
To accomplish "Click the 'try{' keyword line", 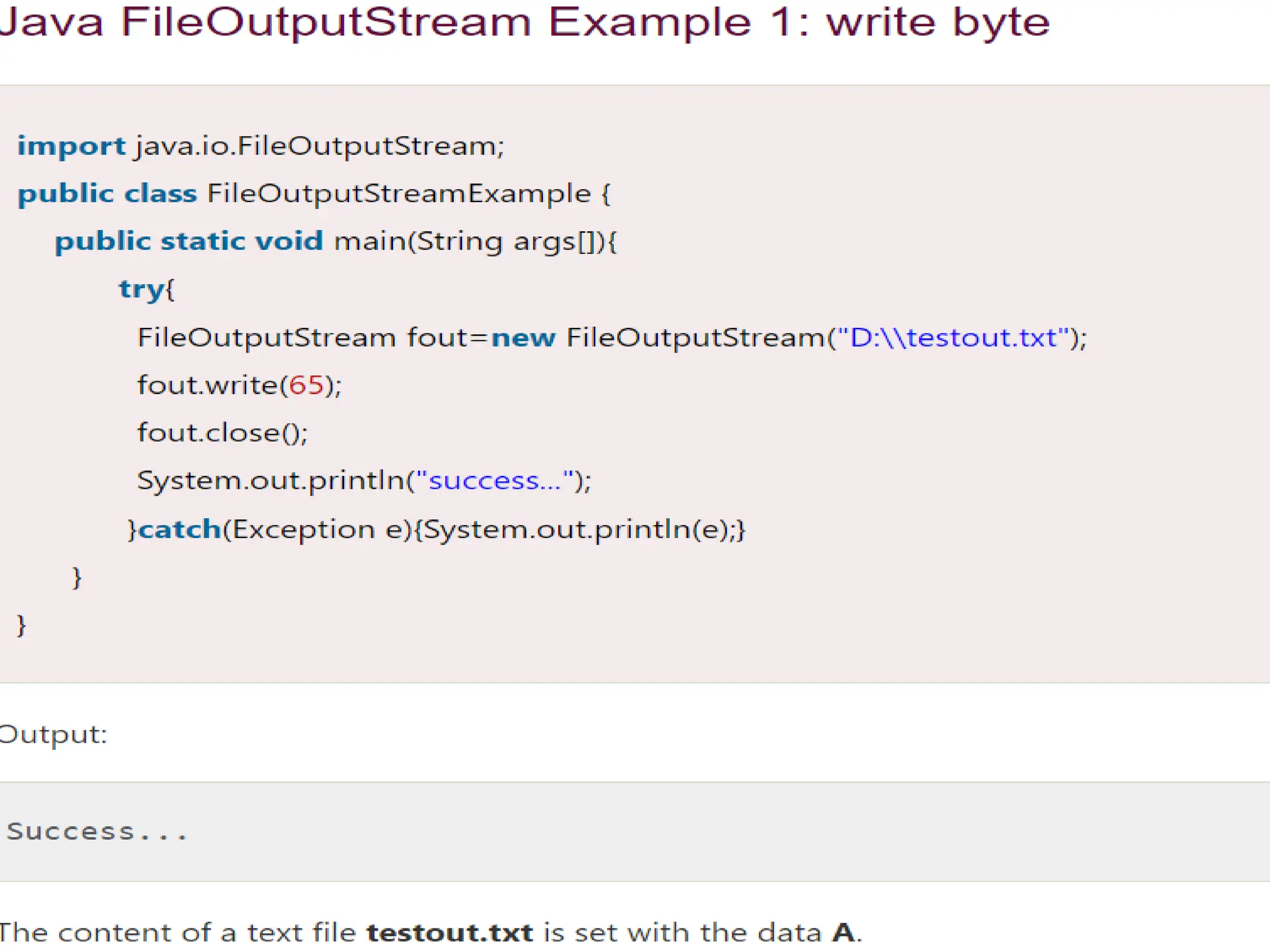I will click(146, 289).
